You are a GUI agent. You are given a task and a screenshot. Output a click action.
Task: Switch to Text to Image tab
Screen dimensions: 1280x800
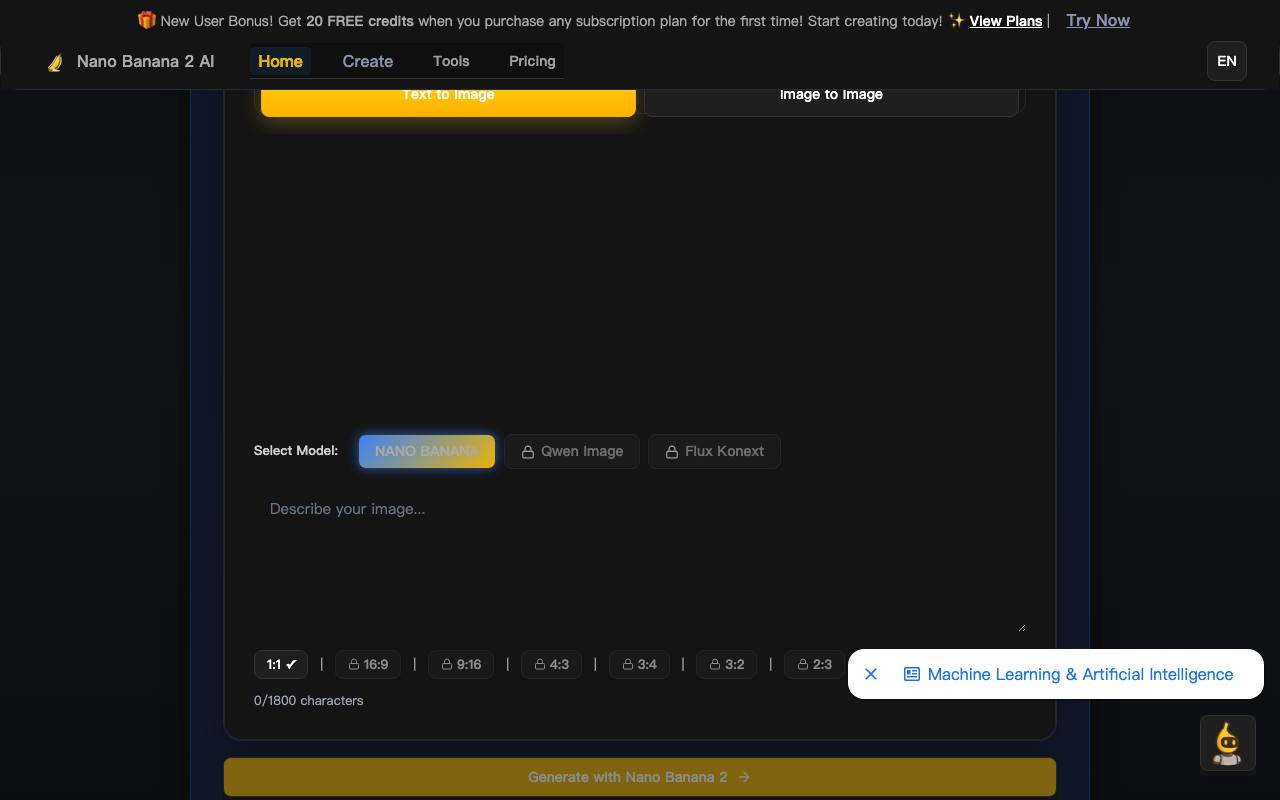(x=448, y=94)
